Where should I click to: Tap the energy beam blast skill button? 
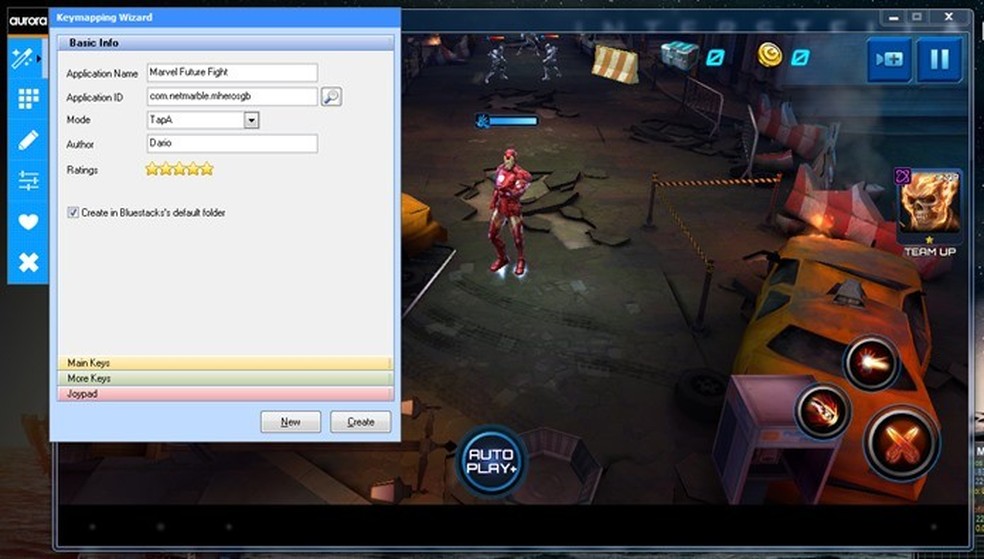pos(871,363)
